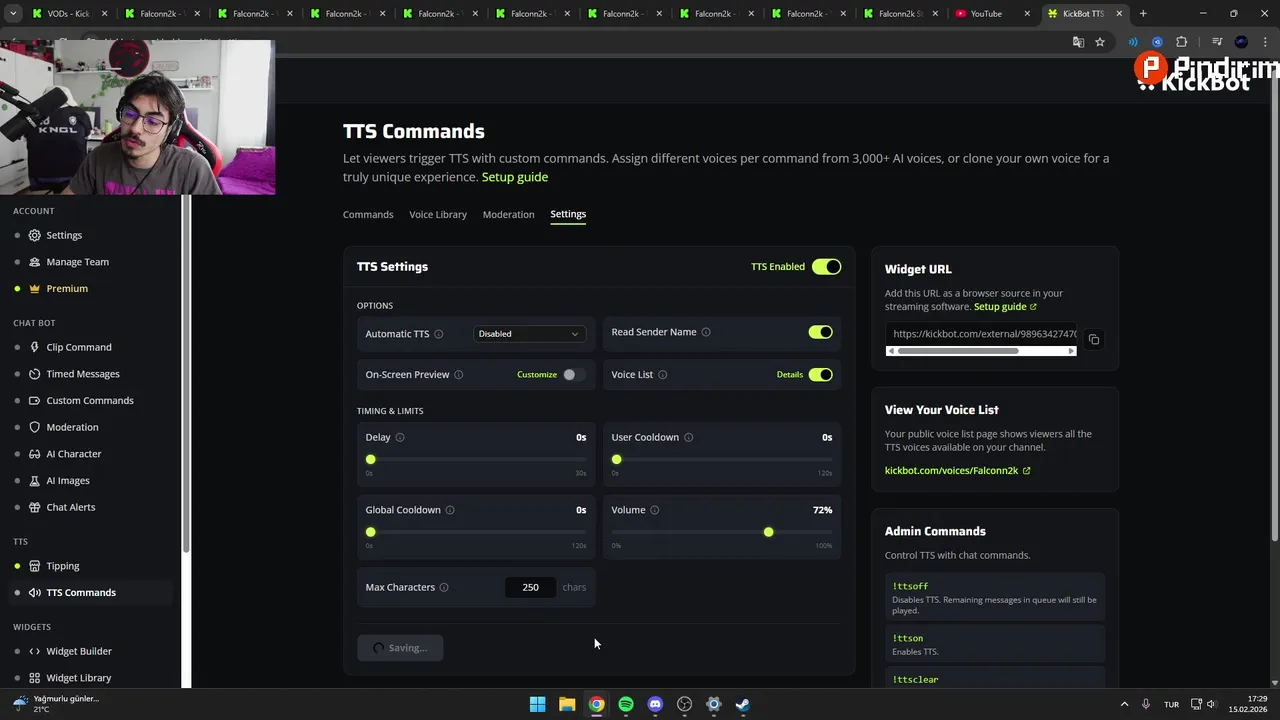This screenshot has width=1280, height=720.
Task: Open Widget Builder in sidebar
Action: coord(79,651)
